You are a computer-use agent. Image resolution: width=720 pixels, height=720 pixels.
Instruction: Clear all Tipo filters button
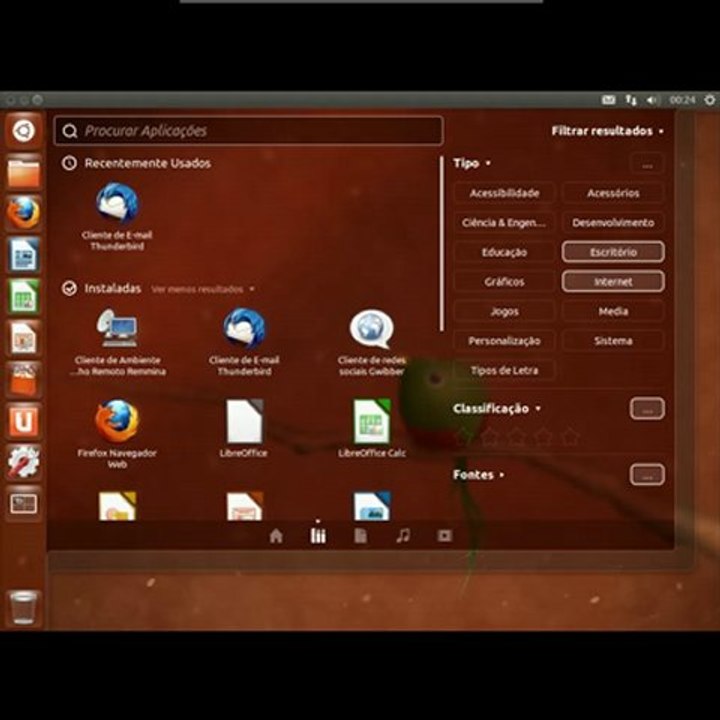(x=647, y=164)
